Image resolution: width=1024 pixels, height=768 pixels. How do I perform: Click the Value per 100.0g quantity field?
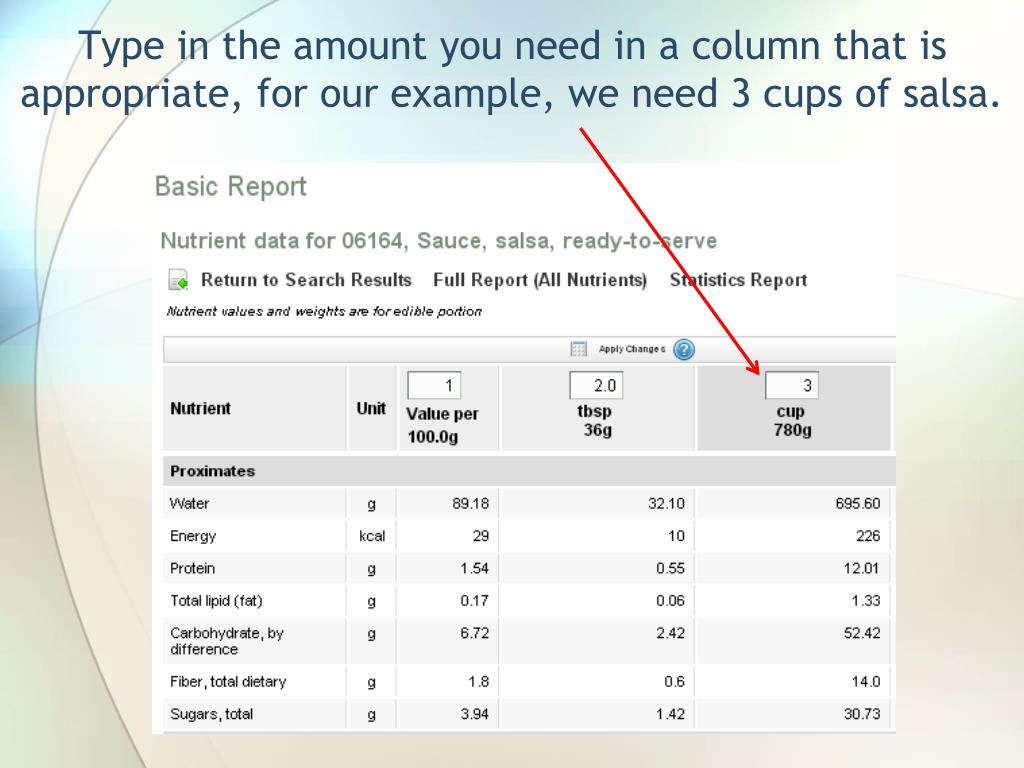point(434,385)
